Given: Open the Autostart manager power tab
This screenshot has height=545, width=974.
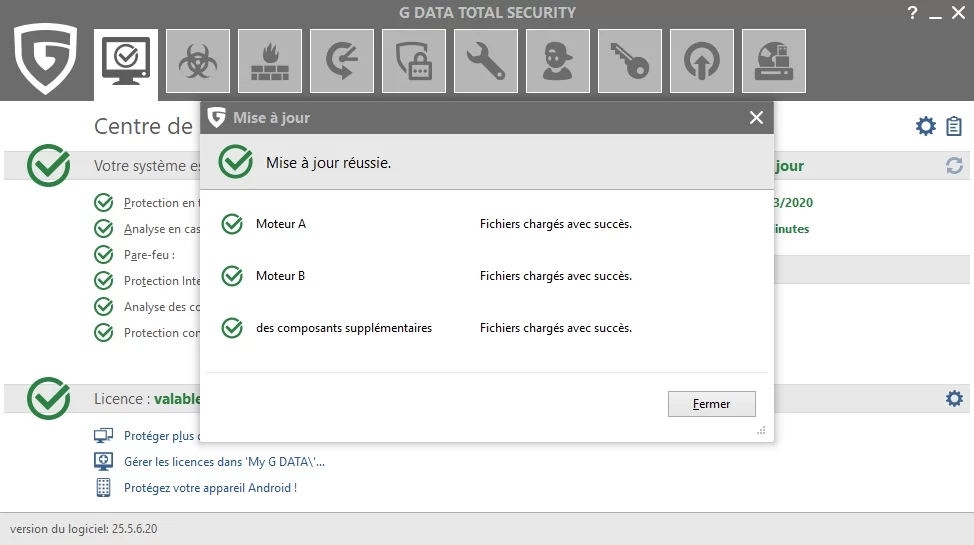Looking at the screenshot, I should pos(702,61).
